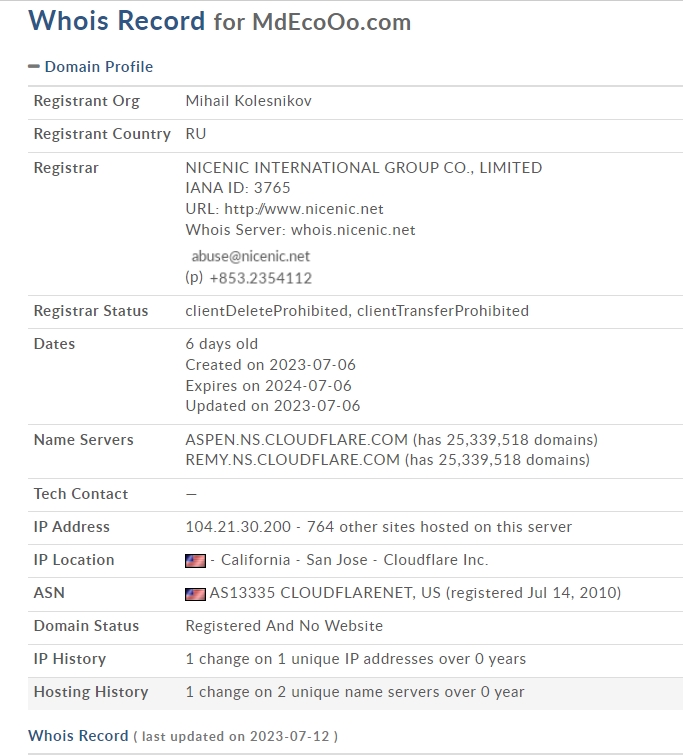Click the flag icon beside AS13335
683x755 pixels.
195,594
